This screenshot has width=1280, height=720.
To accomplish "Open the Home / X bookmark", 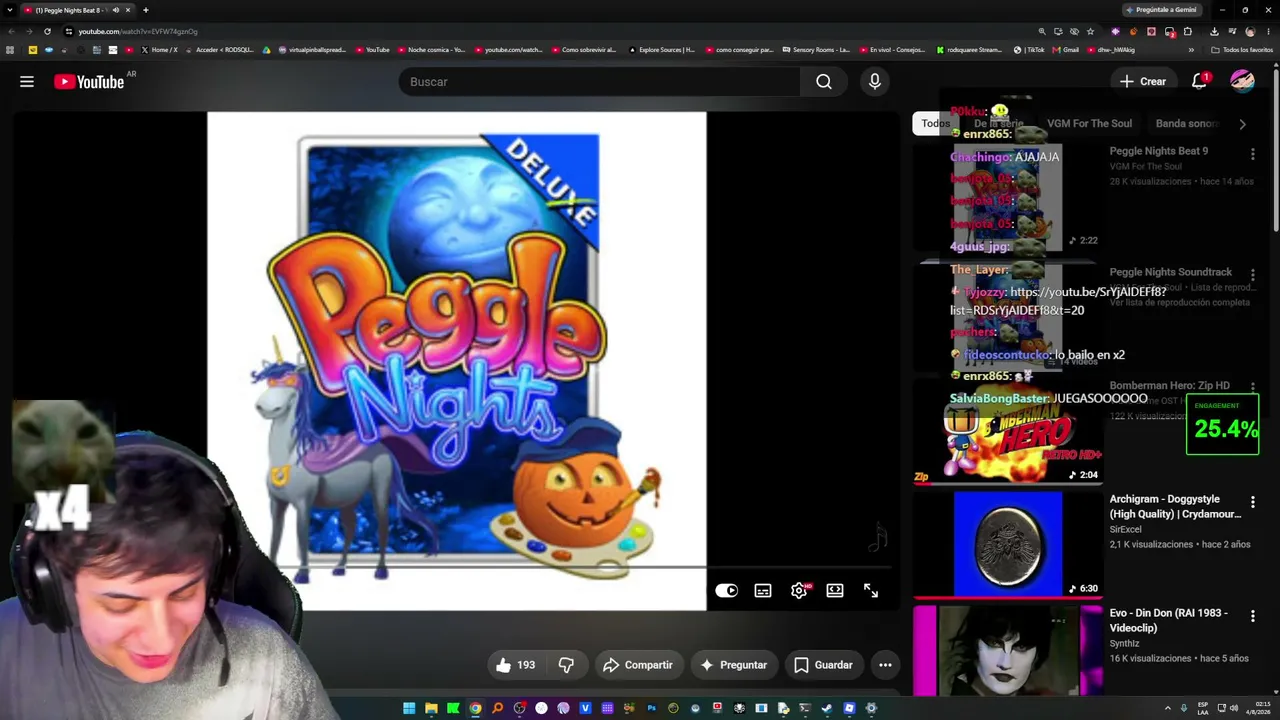I will click(x=159, y=50).
